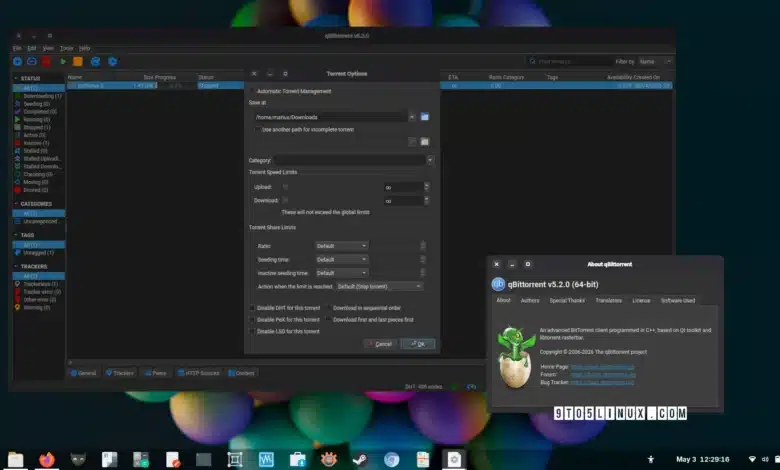This screenshot has width=780, height=470.
Task: Click the green connection status icon in status bar
Action: tap(454, 386)
